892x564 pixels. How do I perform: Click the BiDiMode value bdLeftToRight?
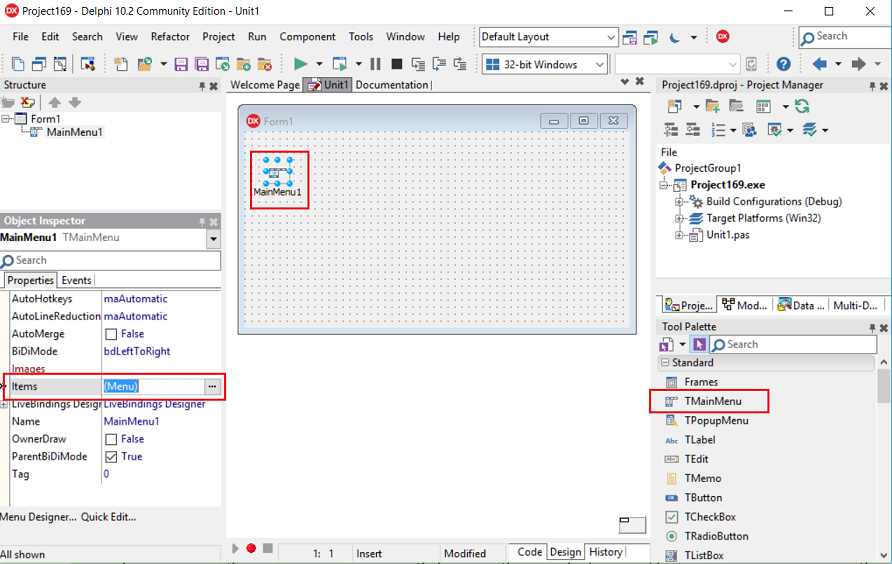click(137, 352)
